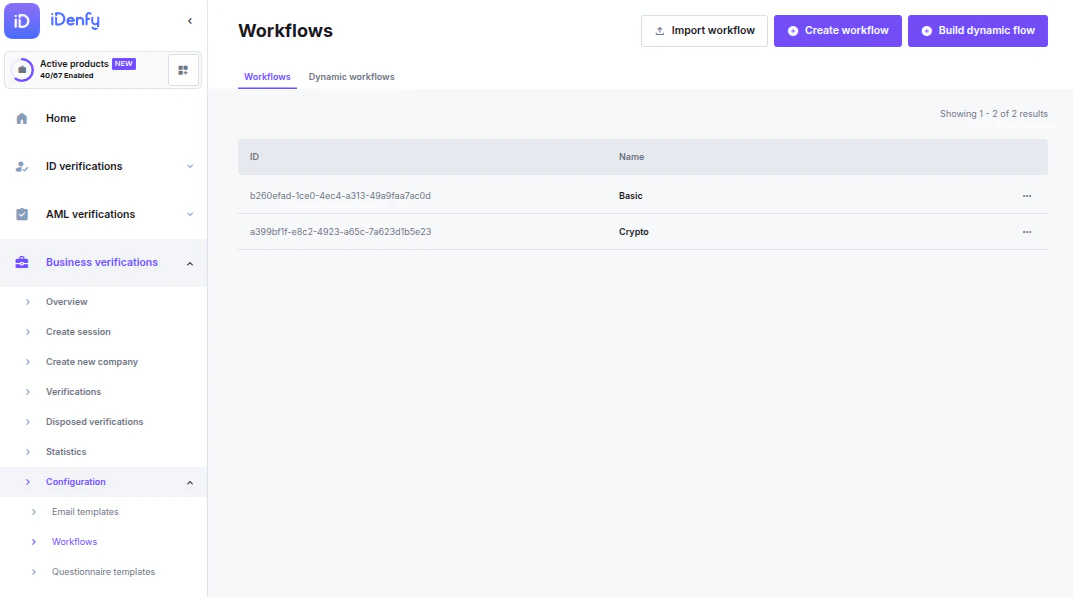Click the AML verifications clipboard icon
The image size is (1073, 597).
tap(24, 214)
